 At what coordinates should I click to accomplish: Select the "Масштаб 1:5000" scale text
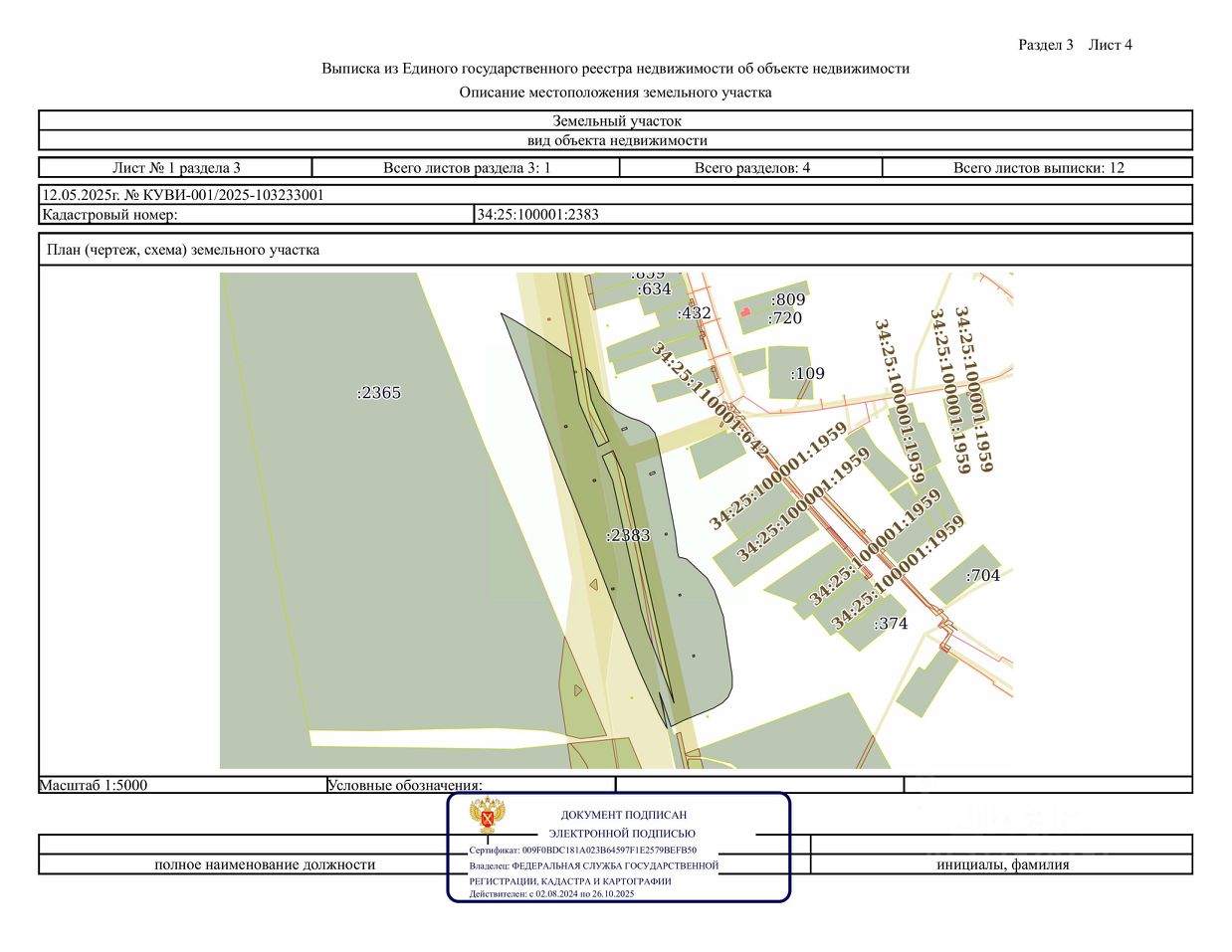pyautogui.click(x=94, y=785)
